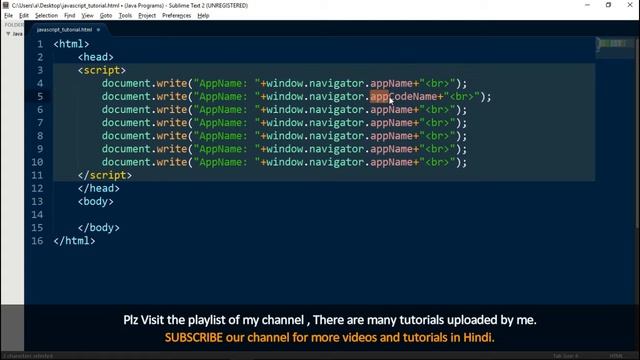
Task: Click line number 14 in gutter
Action: tap(37, 215)
